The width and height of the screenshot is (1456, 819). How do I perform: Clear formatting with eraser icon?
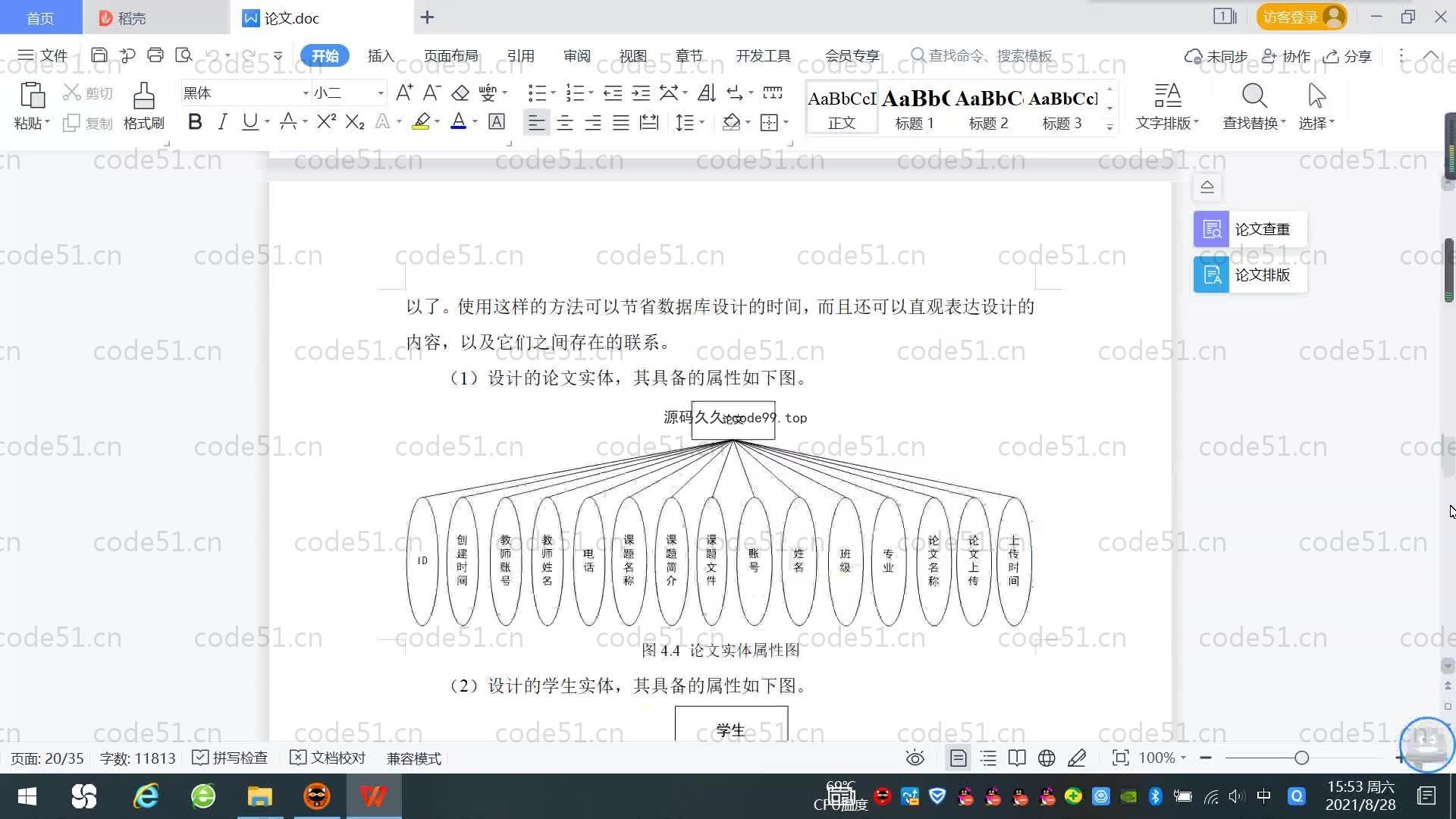tap(460, 93)
